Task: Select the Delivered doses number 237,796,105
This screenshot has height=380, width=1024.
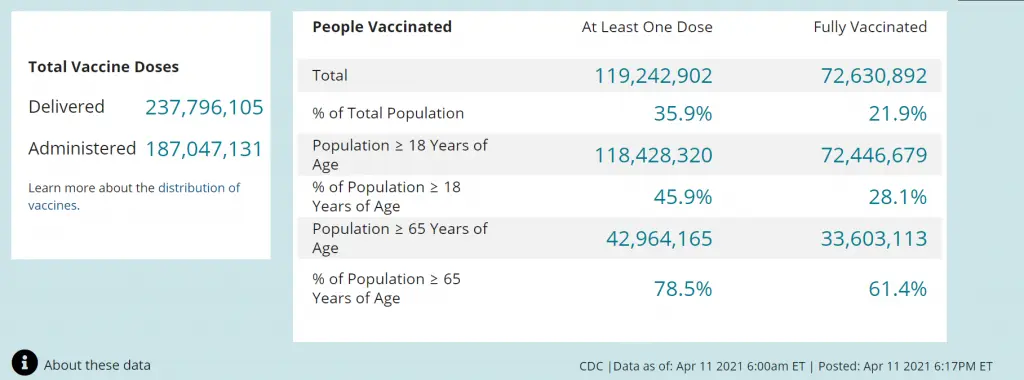Action: coord(204,107)
